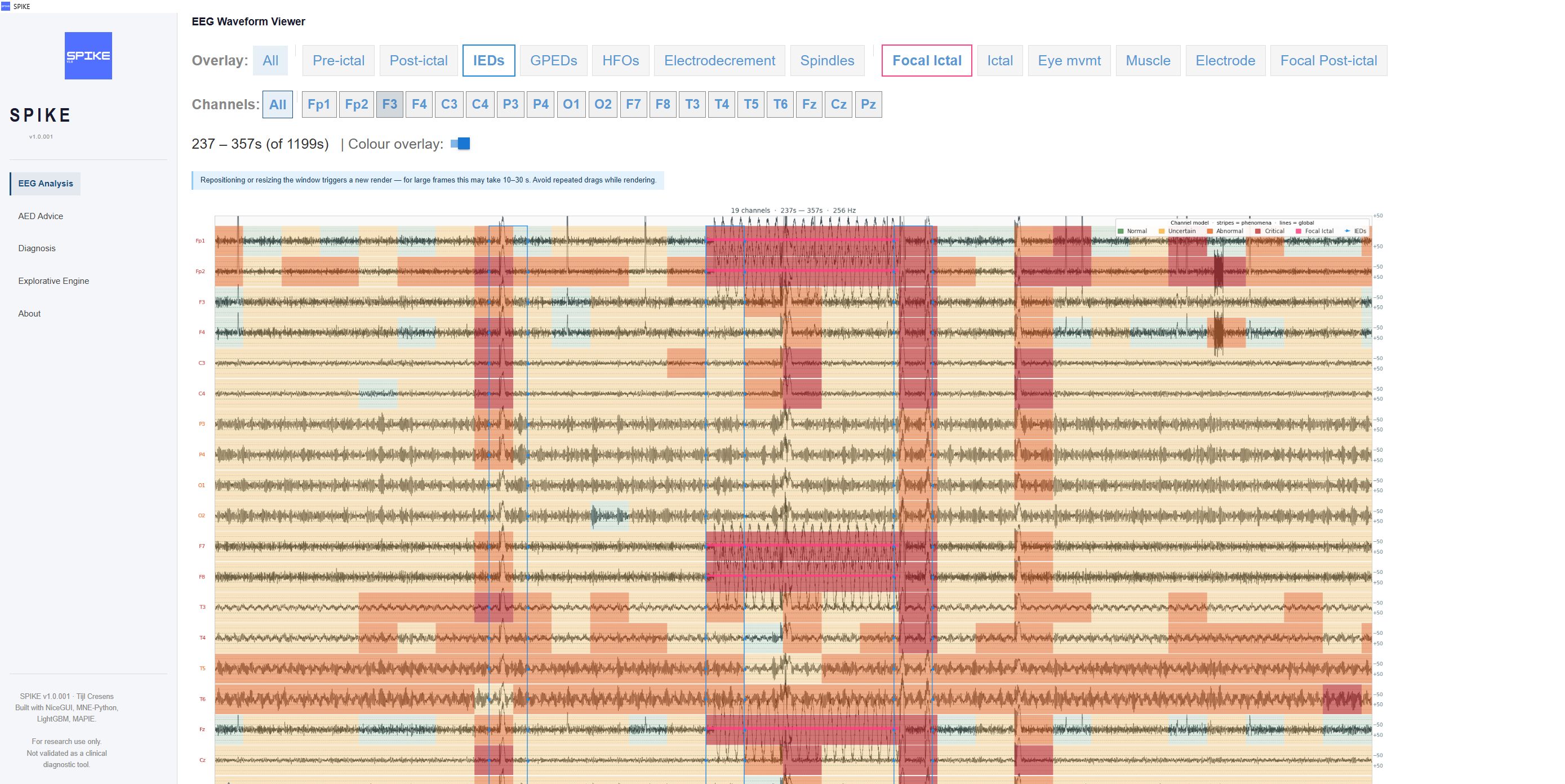Click the Uncertain legend entry
This screenshot has height=784, width=1565.
1177,231
